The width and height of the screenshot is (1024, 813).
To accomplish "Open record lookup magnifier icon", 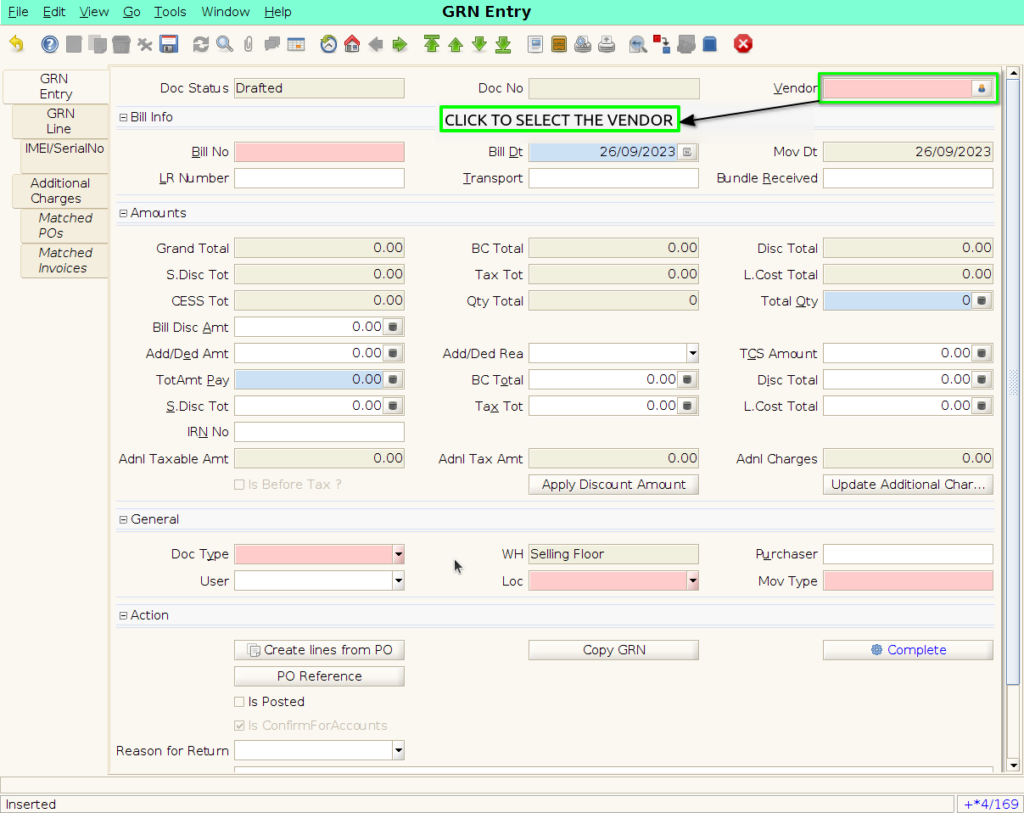I will [x=225, y=44].
